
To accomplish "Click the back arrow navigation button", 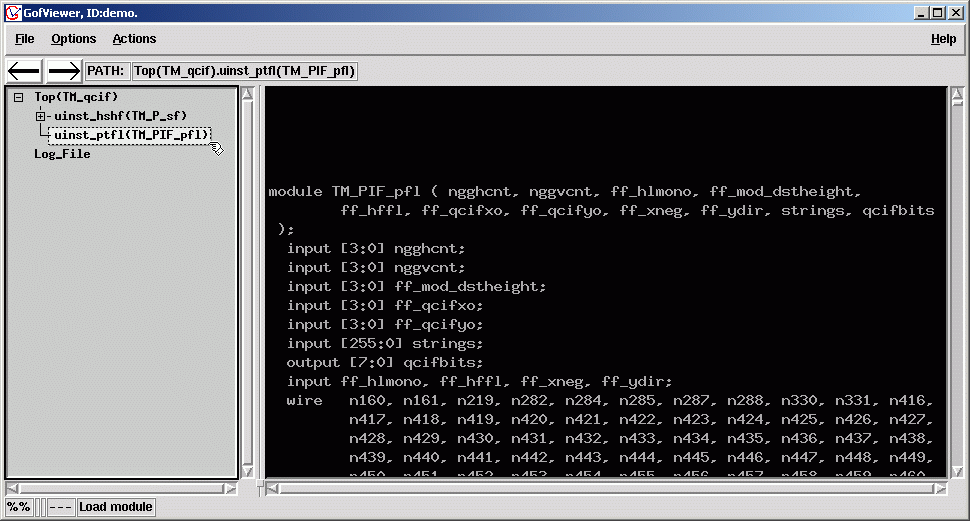I will tap(24, 71).
